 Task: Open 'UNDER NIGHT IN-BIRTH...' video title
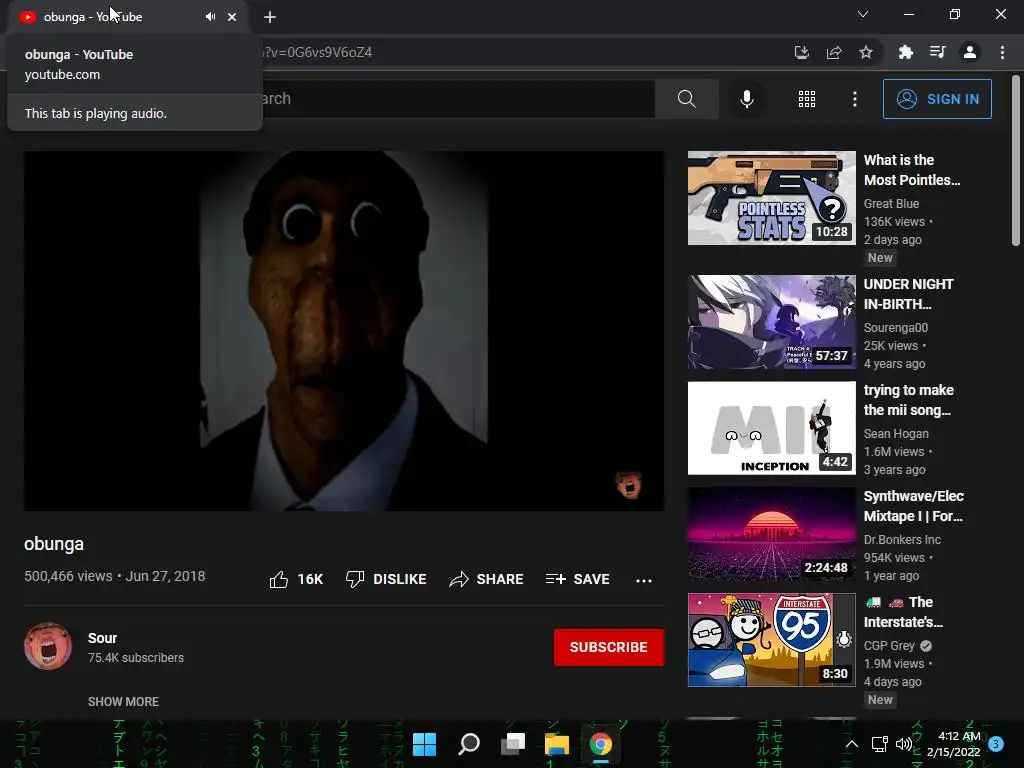(908, 294)
